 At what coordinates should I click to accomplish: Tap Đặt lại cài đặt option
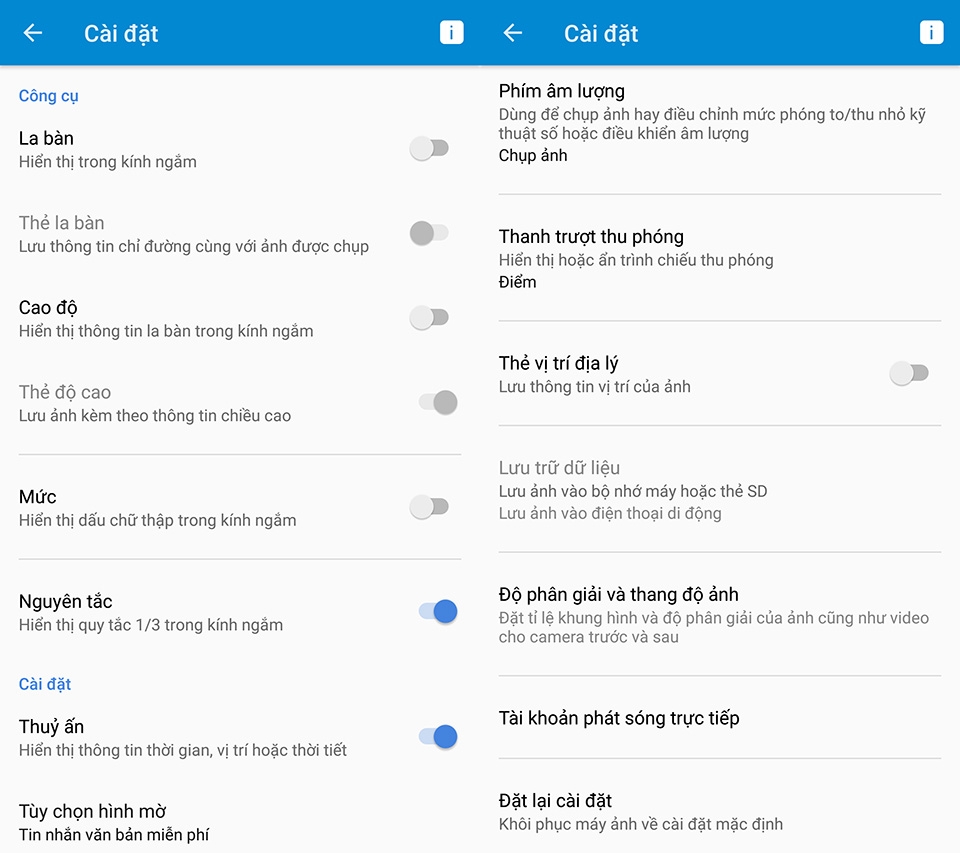coord(719,811)
